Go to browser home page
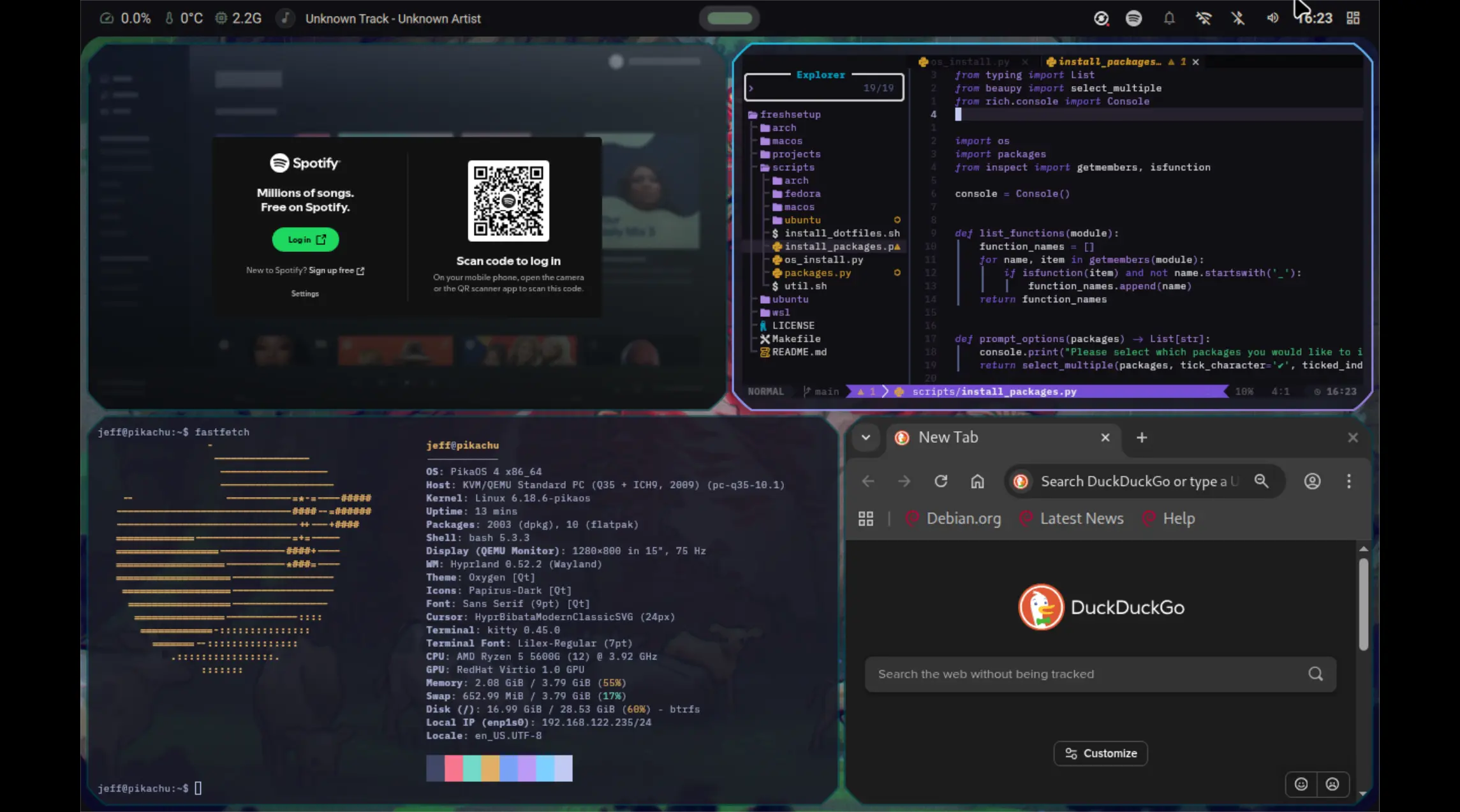The height and width of the screenshot is (812, 1460). [x=977, y=481]
